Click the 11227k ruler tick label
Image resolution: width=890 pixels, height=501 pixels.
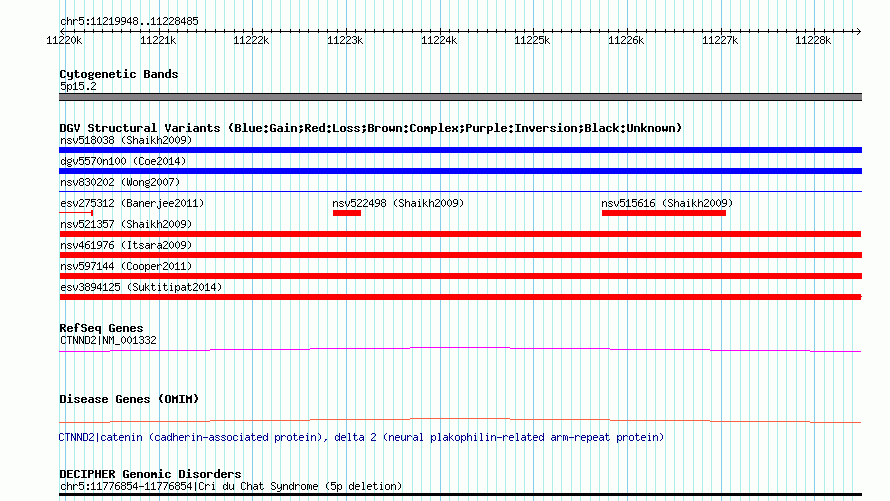coord(720,40)
